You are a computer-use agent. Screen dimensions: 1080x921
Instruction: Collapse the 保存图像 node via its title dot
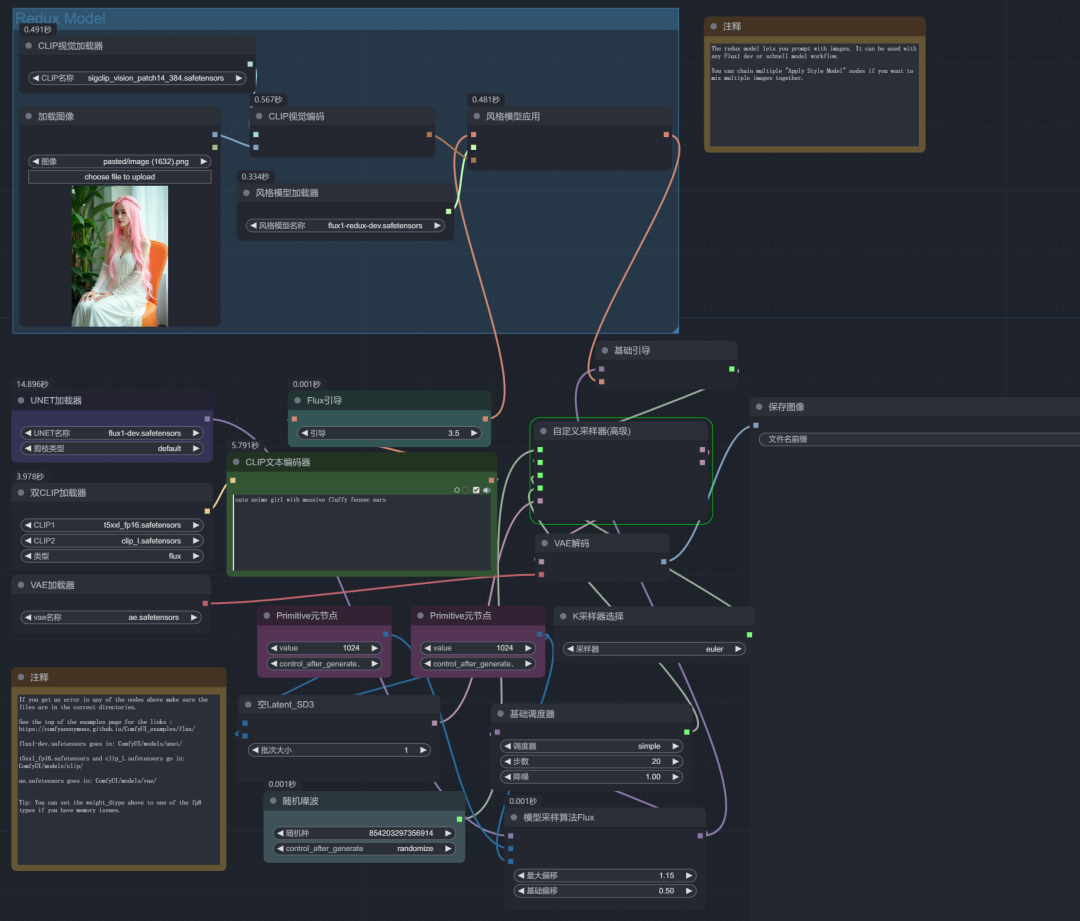[759, 407]
